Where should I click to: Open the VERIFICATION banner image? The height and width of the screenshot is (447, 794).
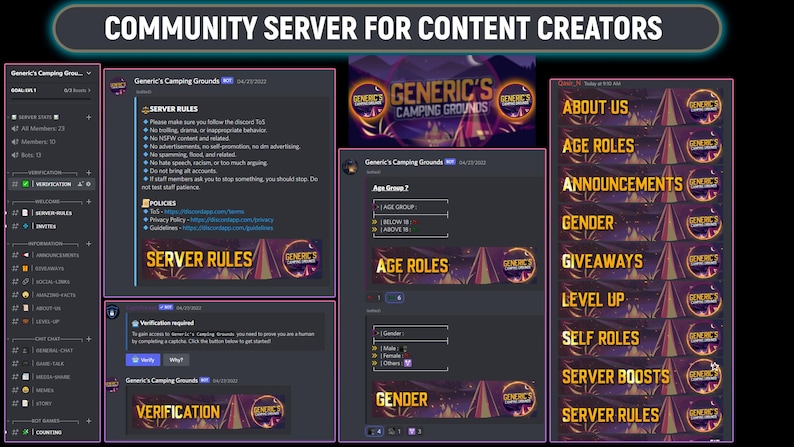click(x=208, y=412)
